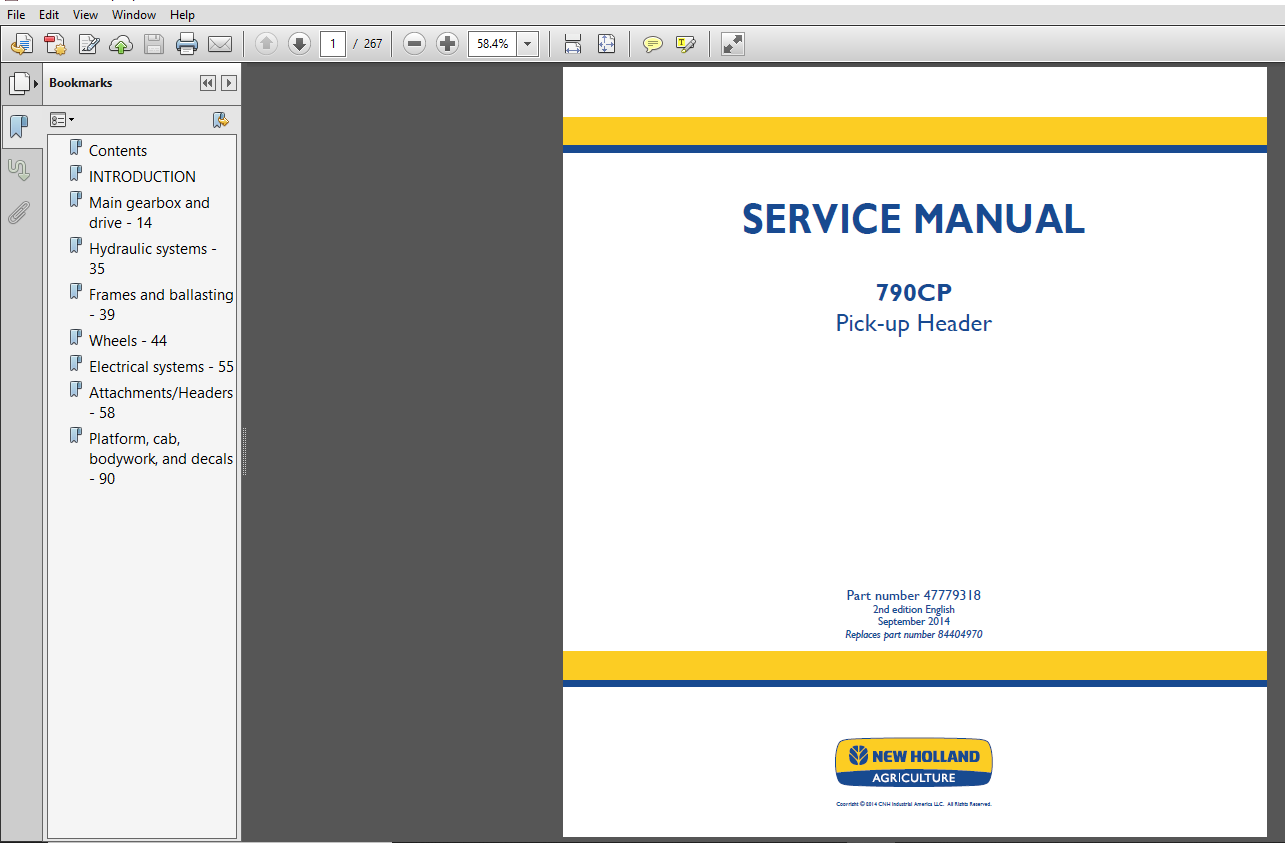
Task: Zoom out with the minus button
Action: click(x=415, y=44)
